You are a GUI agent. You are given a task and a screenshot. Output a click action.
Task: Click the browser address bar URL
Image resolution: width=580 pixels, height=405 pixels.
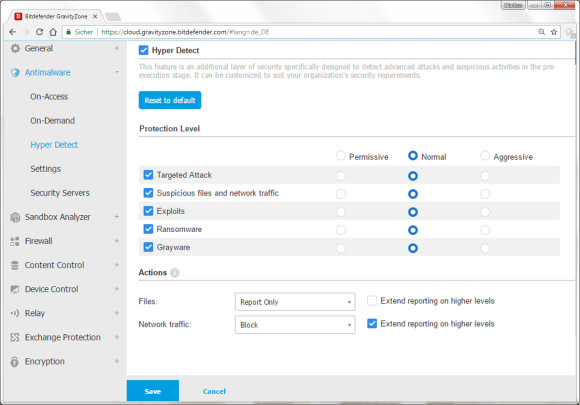[185, 32]
